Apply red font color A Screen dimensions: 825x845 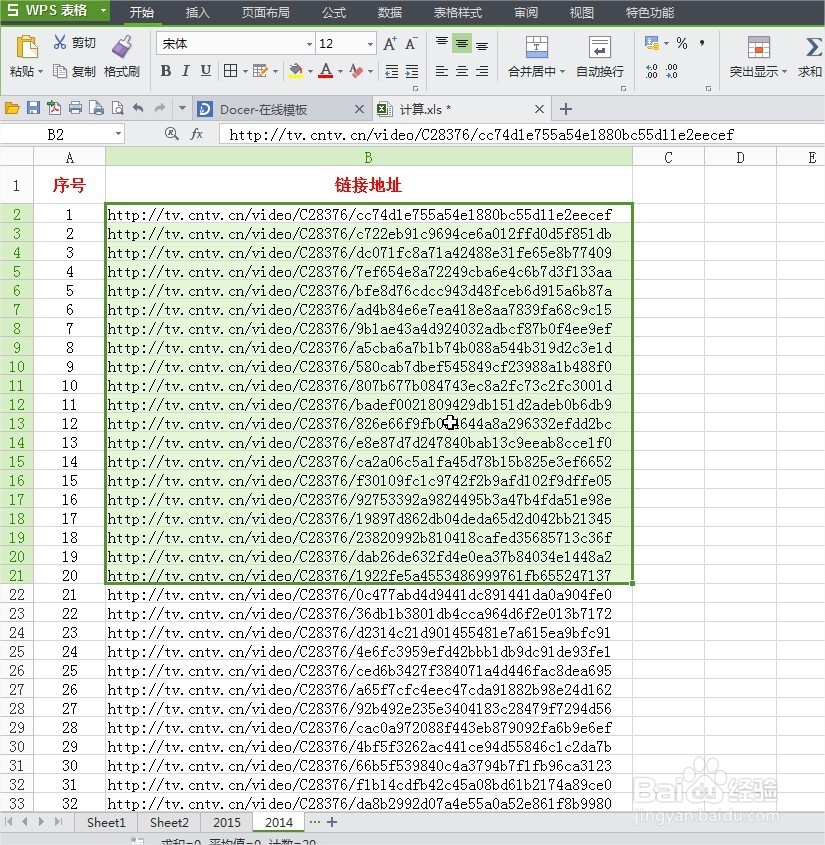[x=325, y=71]
